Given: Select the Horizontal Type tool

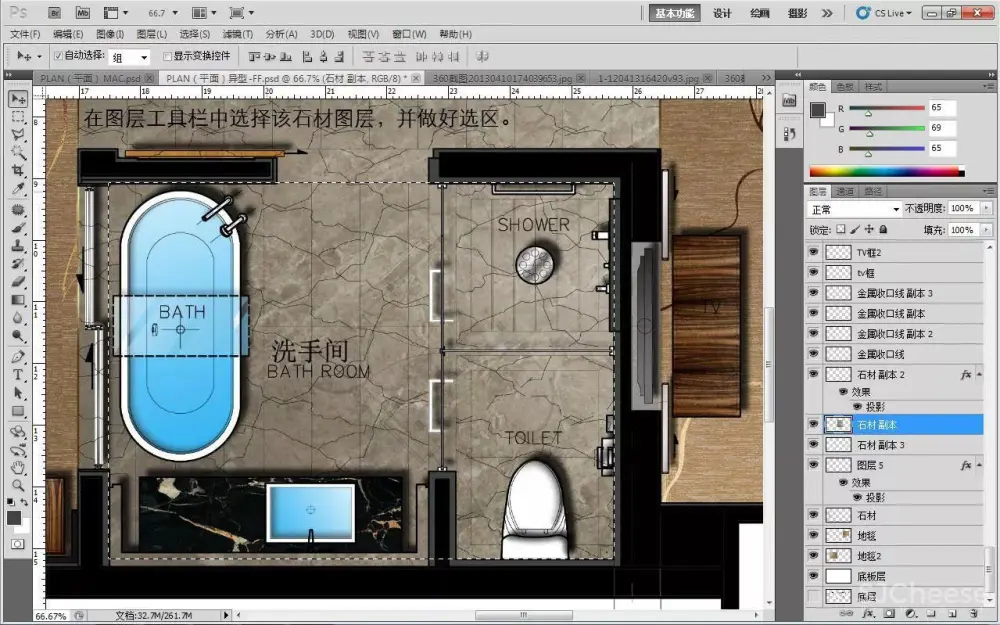Looking at the screenshot, I should pos(18,375).
